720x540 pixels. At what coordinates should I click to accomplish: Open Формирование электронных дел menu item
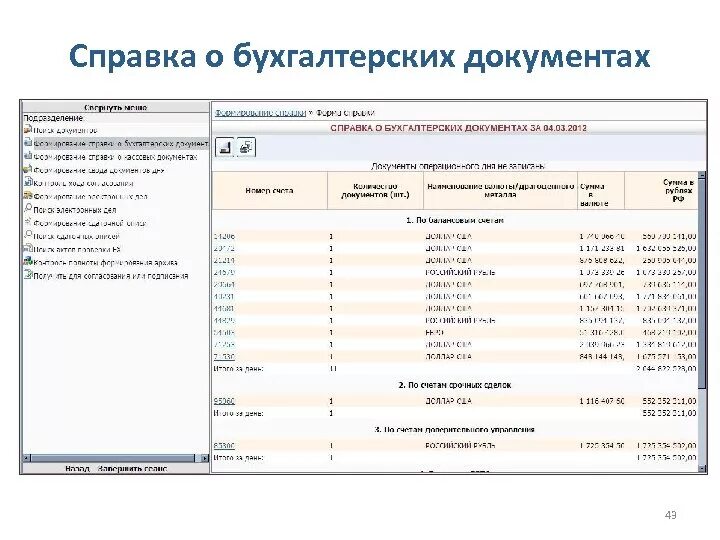90,197
